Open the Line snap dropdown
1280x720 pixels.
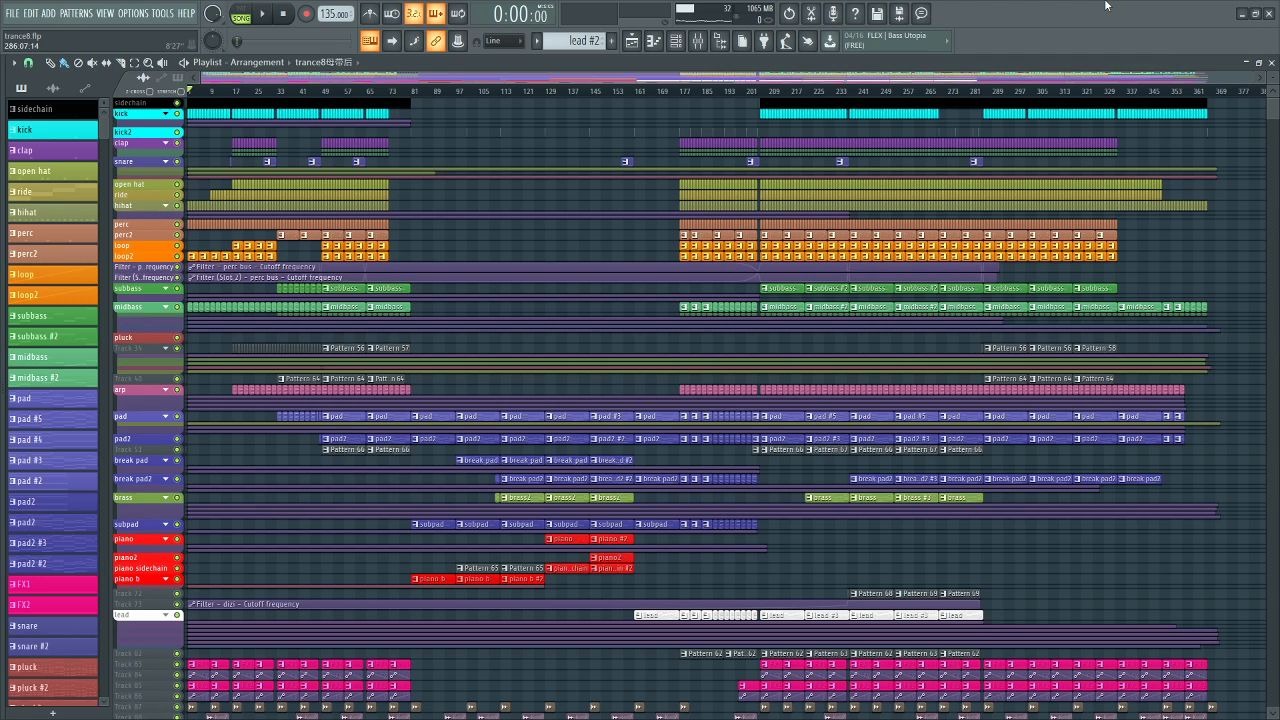pos(503,41)
